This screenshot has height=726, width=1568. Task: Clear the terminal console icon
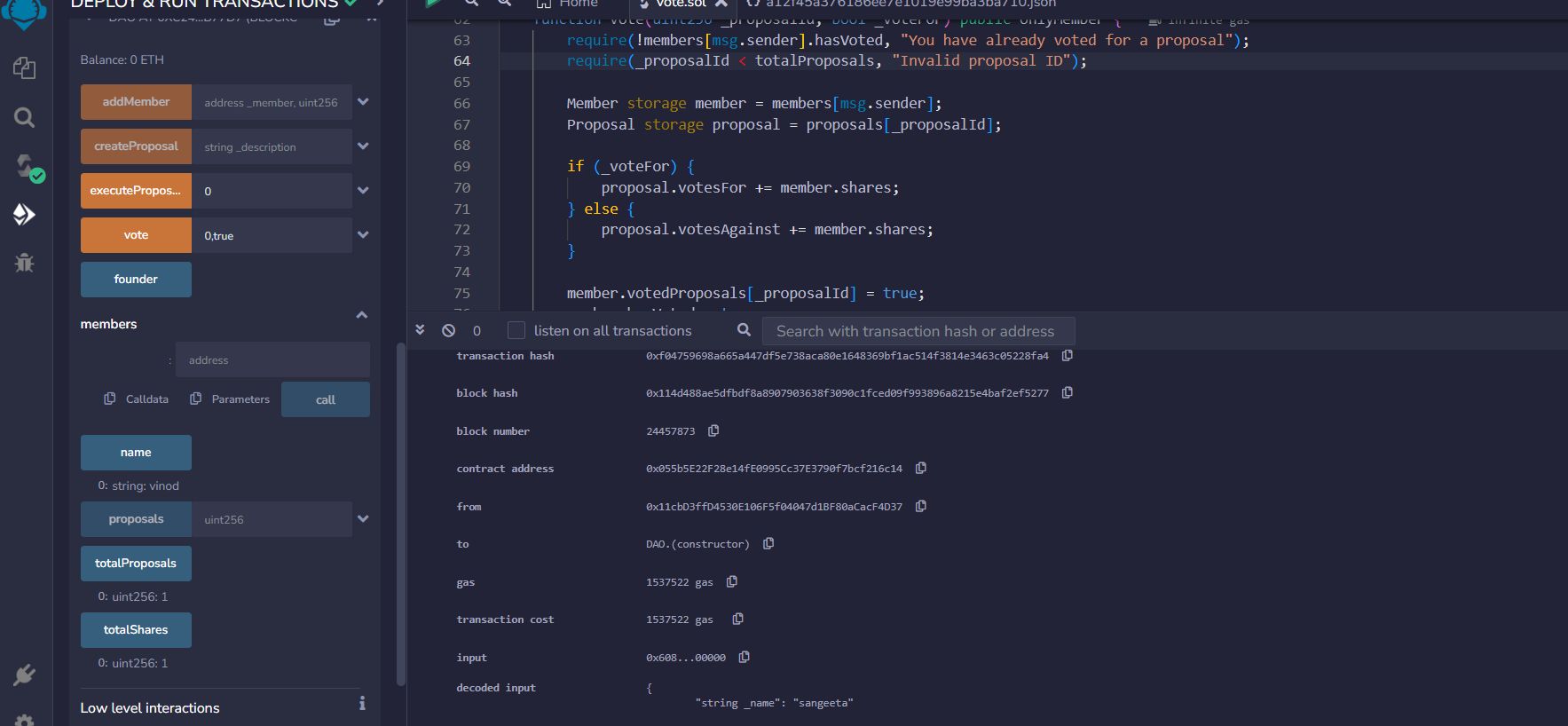(449, 330)
